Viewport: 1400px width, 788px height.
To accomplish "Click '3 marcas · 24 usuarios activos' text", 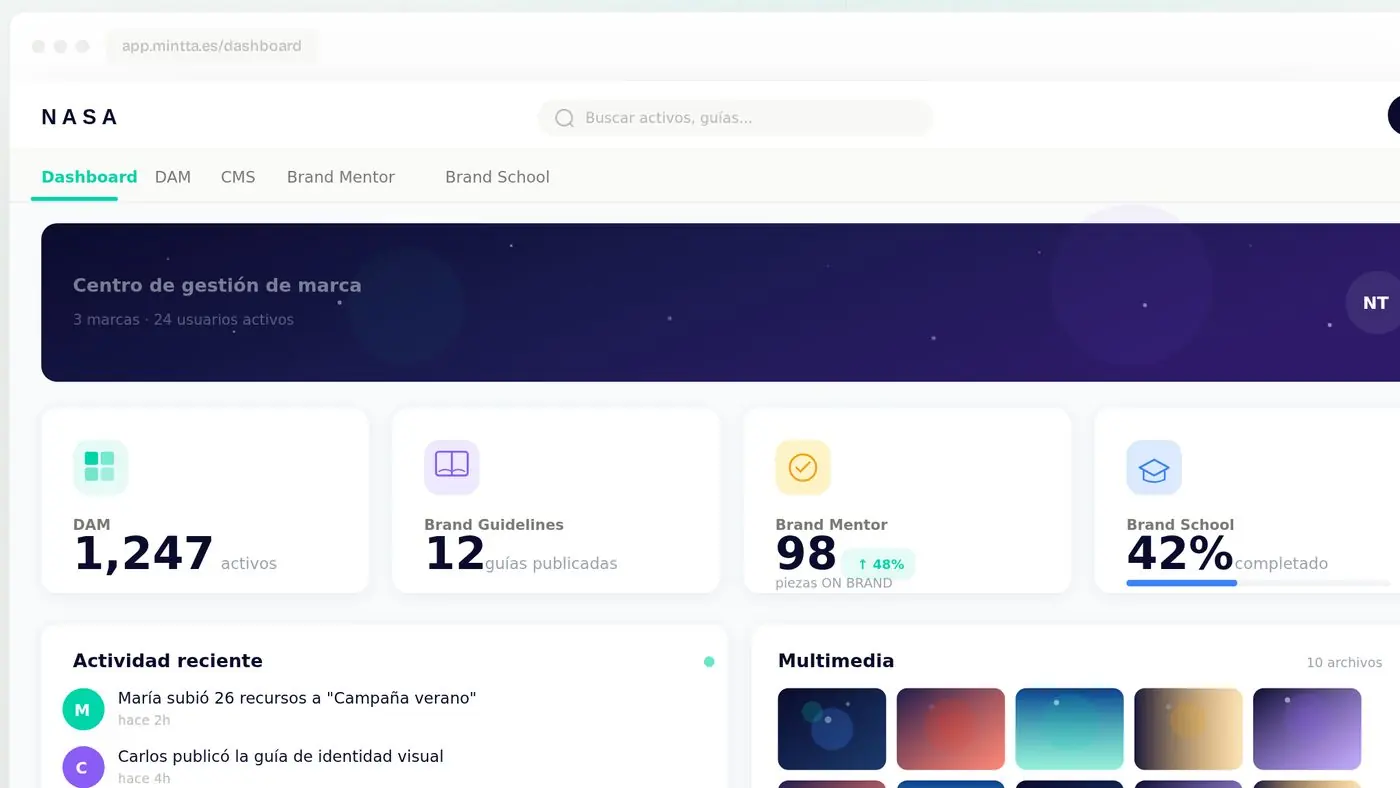I will tap(183, 320).
